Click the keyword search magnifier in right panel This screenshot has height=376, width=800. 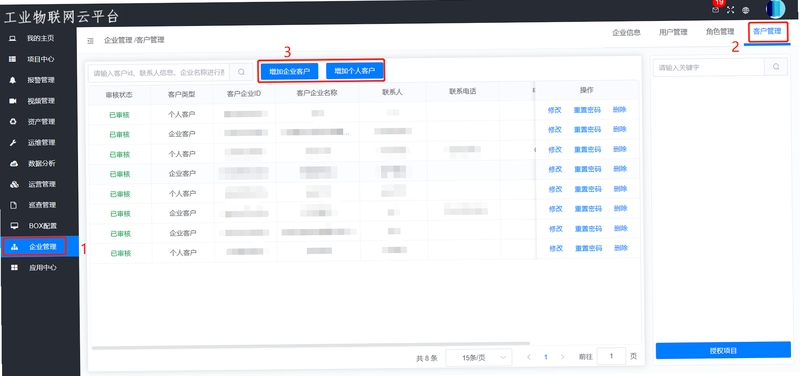(776, 67)
